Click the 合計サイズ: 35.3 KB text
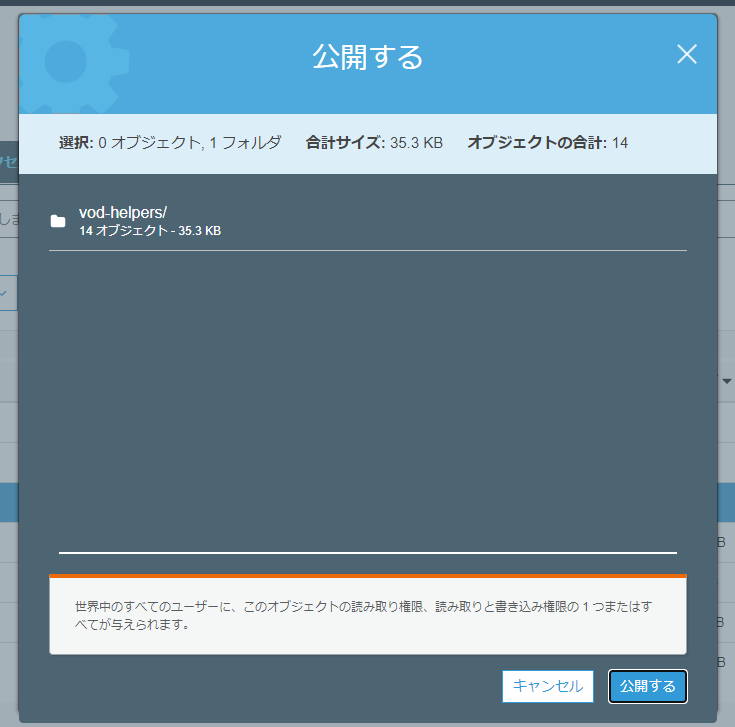The image size is (735, 727). coord(374,142)
